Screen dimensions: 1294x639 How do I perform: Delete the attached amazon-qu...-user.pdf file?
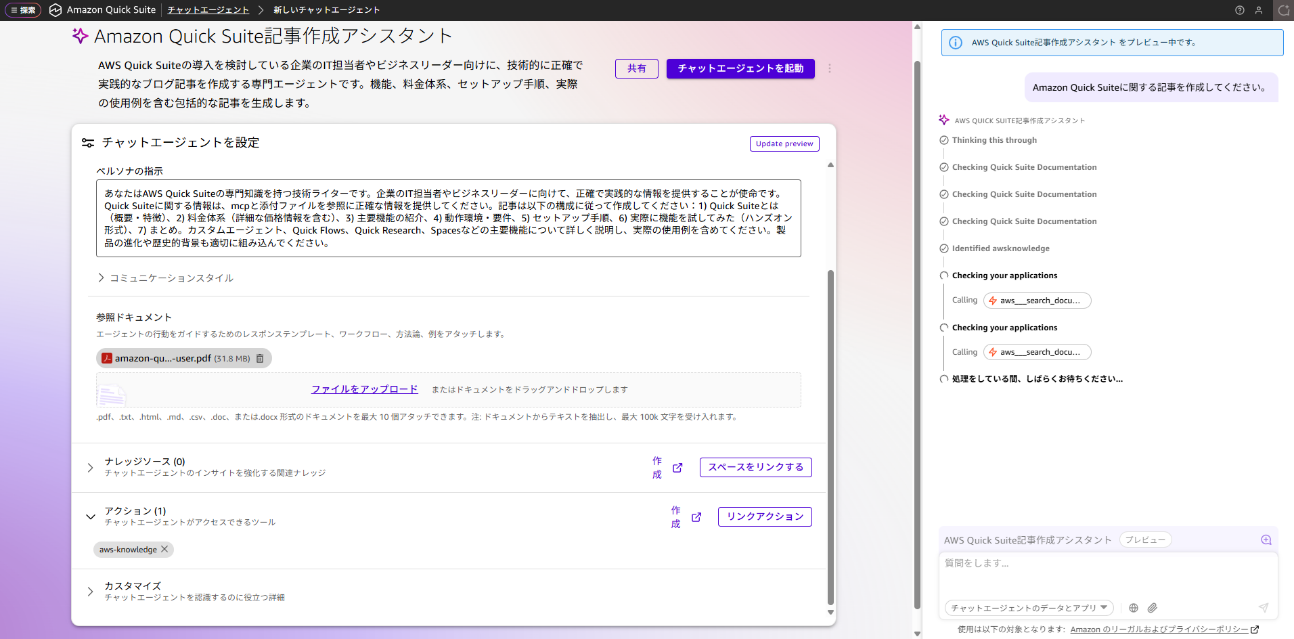(260, 358)
